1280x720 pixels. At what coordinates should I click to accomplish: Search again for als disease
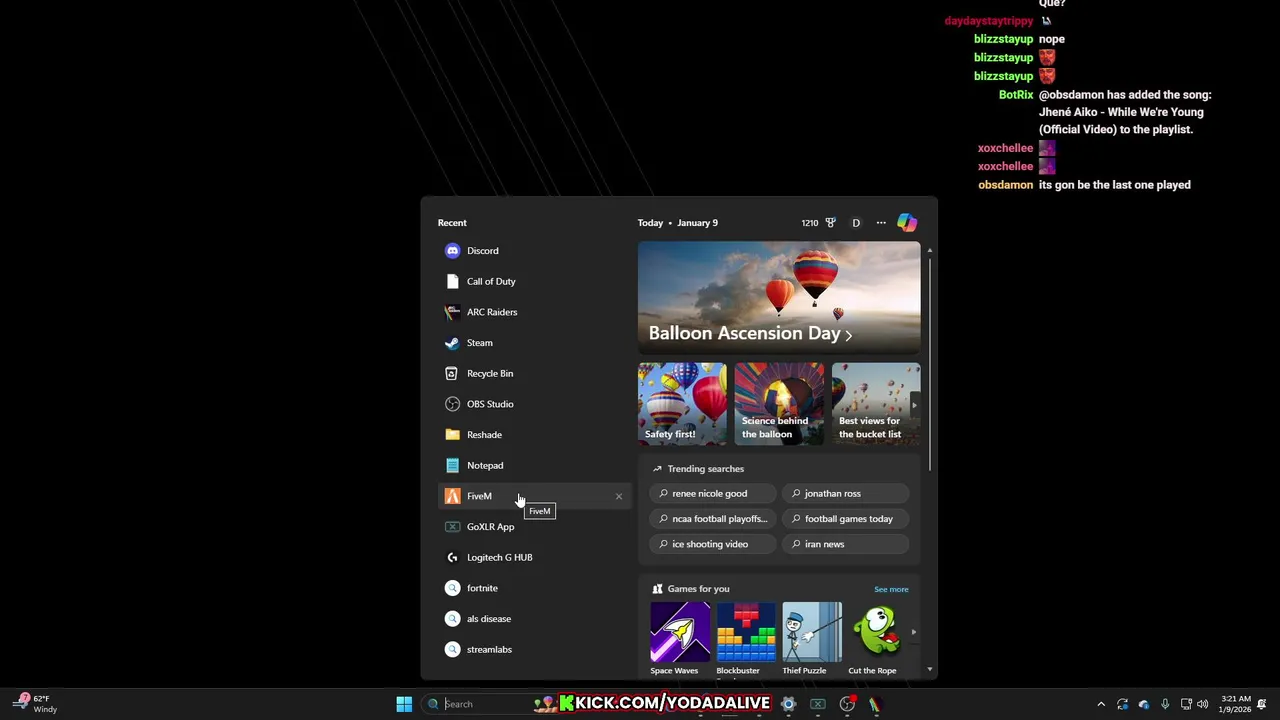[x=535, y=619]
